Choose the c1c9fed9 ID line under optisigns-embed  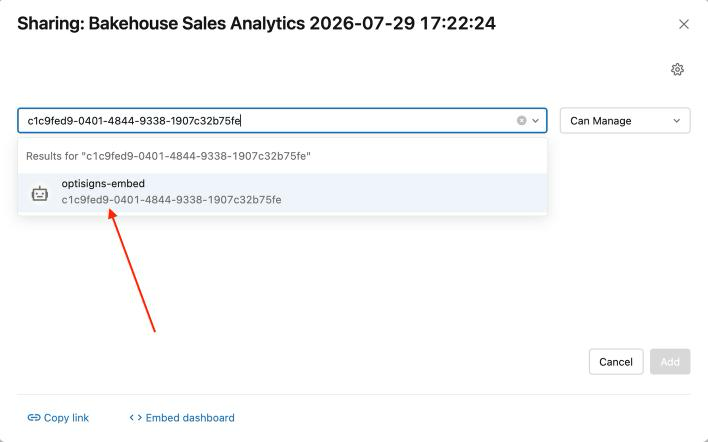[x=172, y=200]
